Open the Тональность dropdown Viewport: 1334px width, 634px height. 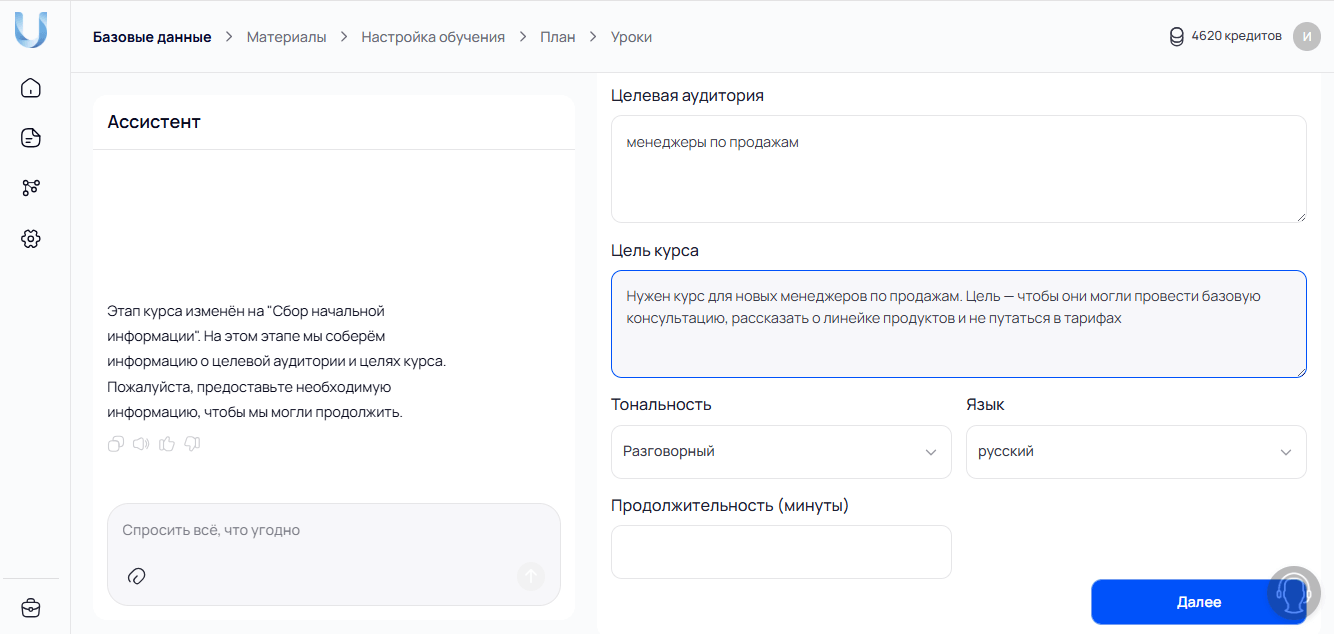(x=781, y=452)
